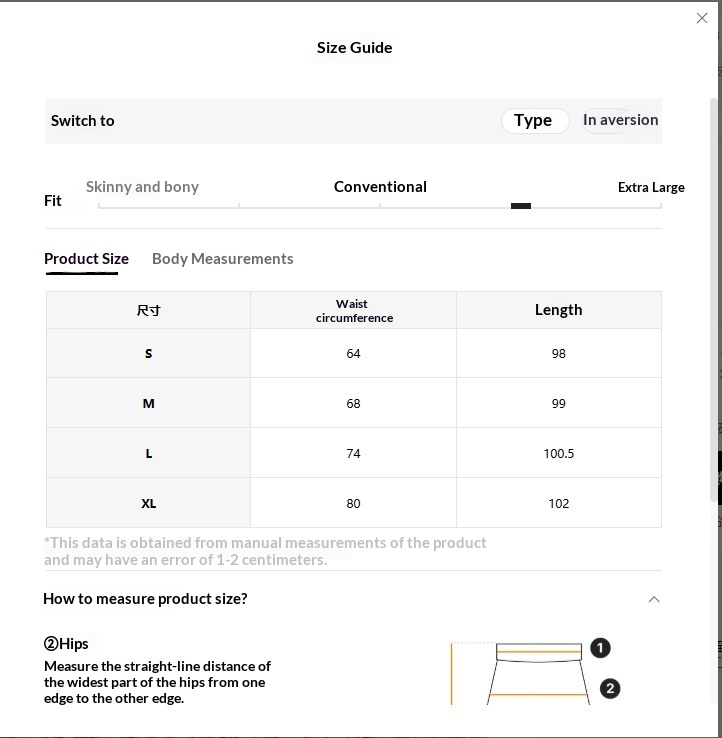The height and width of the screenshot is (738, 722).
Task: Click the Fit slider indicator mark
Action: tap(520, 206)
